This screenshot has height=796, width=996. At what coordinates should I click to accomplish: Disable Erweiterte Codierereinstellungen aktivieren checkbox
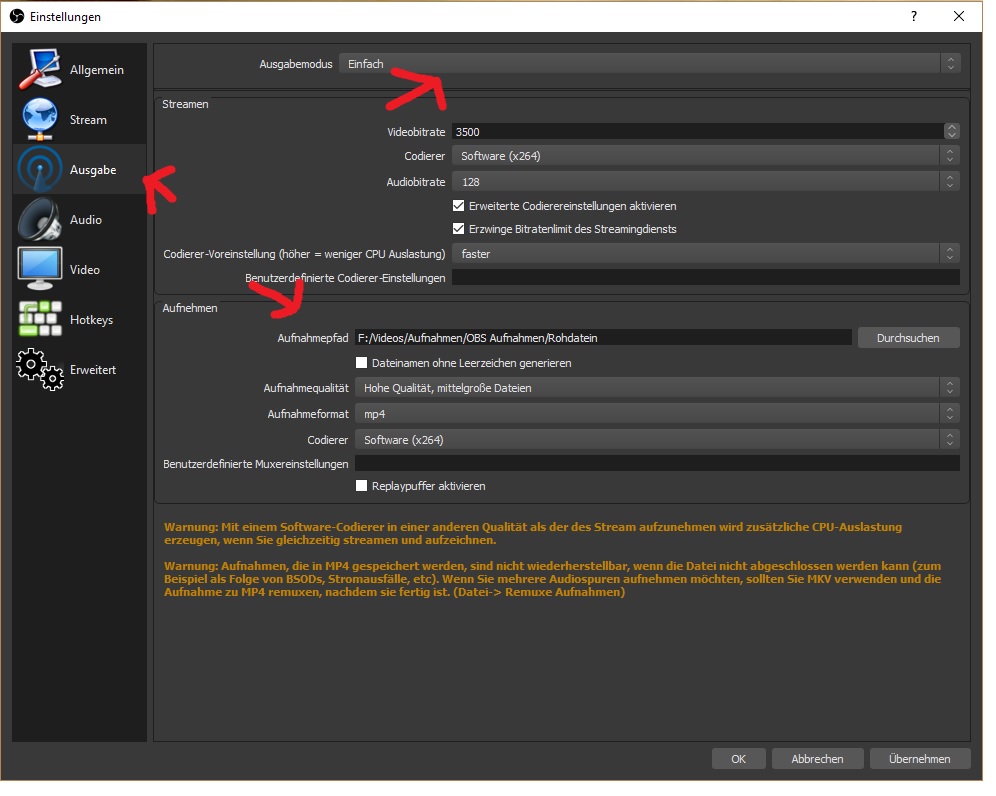tap(459, 206)
